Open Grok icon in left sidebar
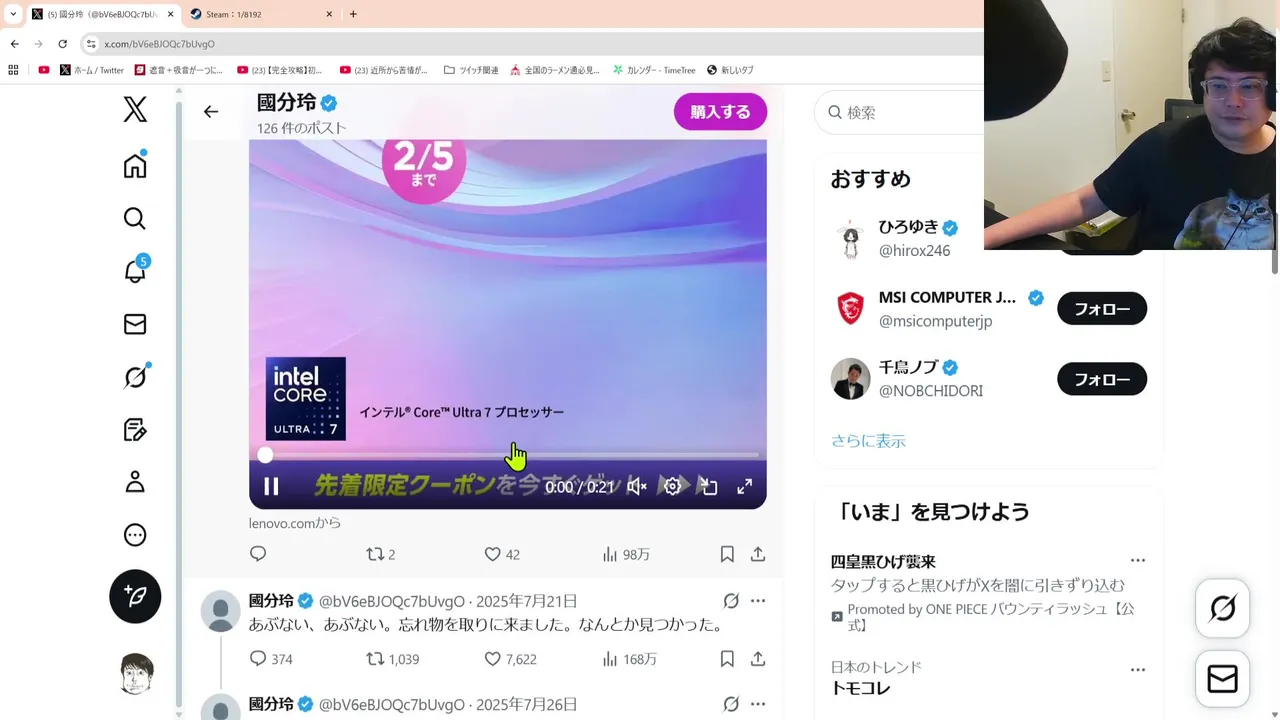1280x720 pixels. tap(135, 377)
